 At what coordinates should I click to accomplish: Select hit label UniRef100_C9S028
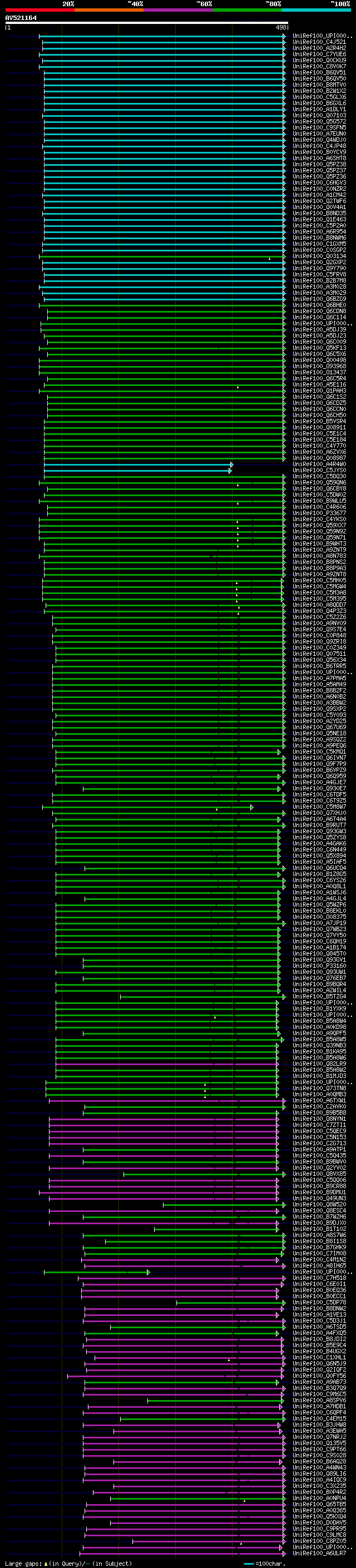point(319,1456)
